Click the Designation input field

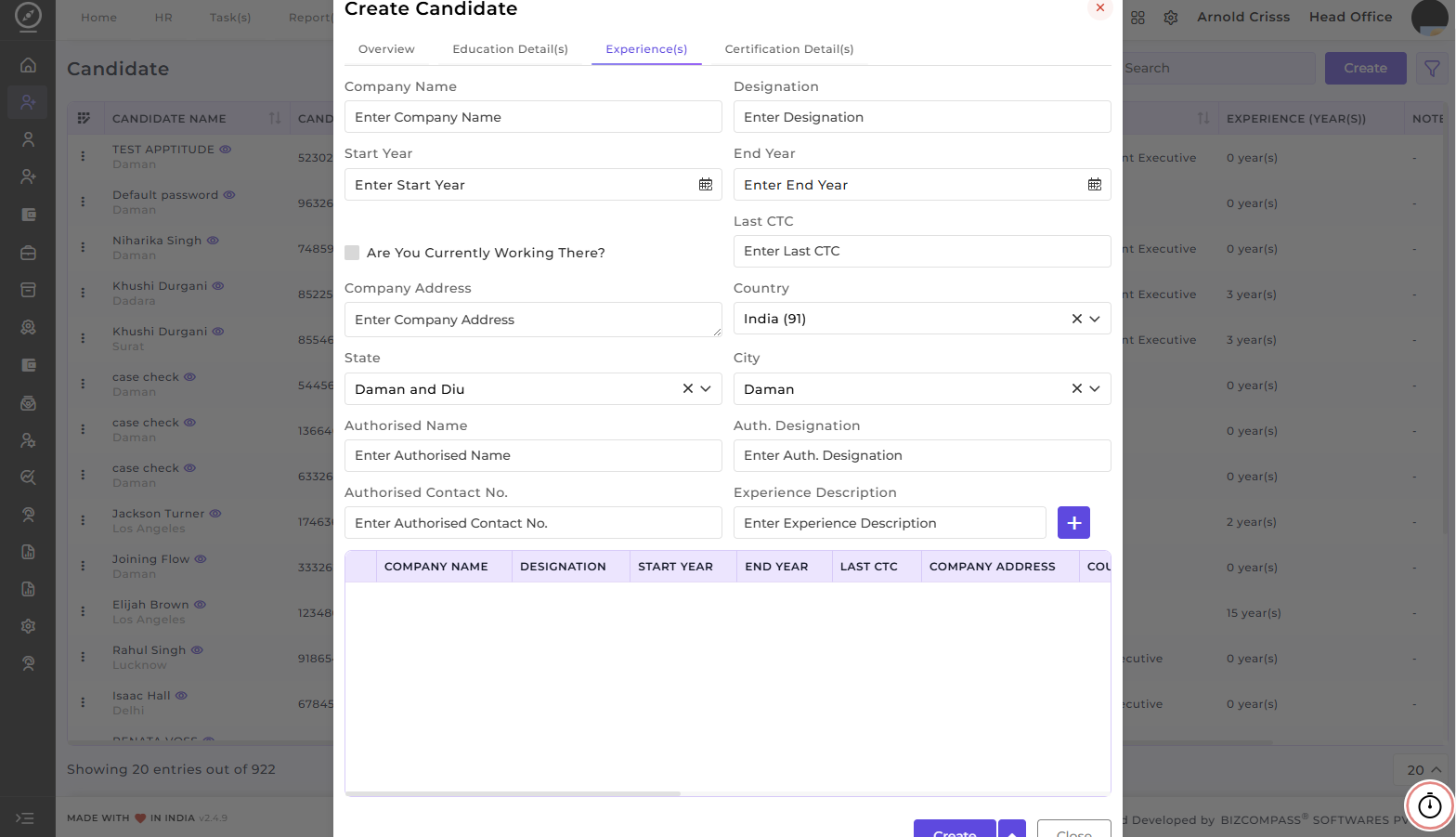tap(922, 117)
